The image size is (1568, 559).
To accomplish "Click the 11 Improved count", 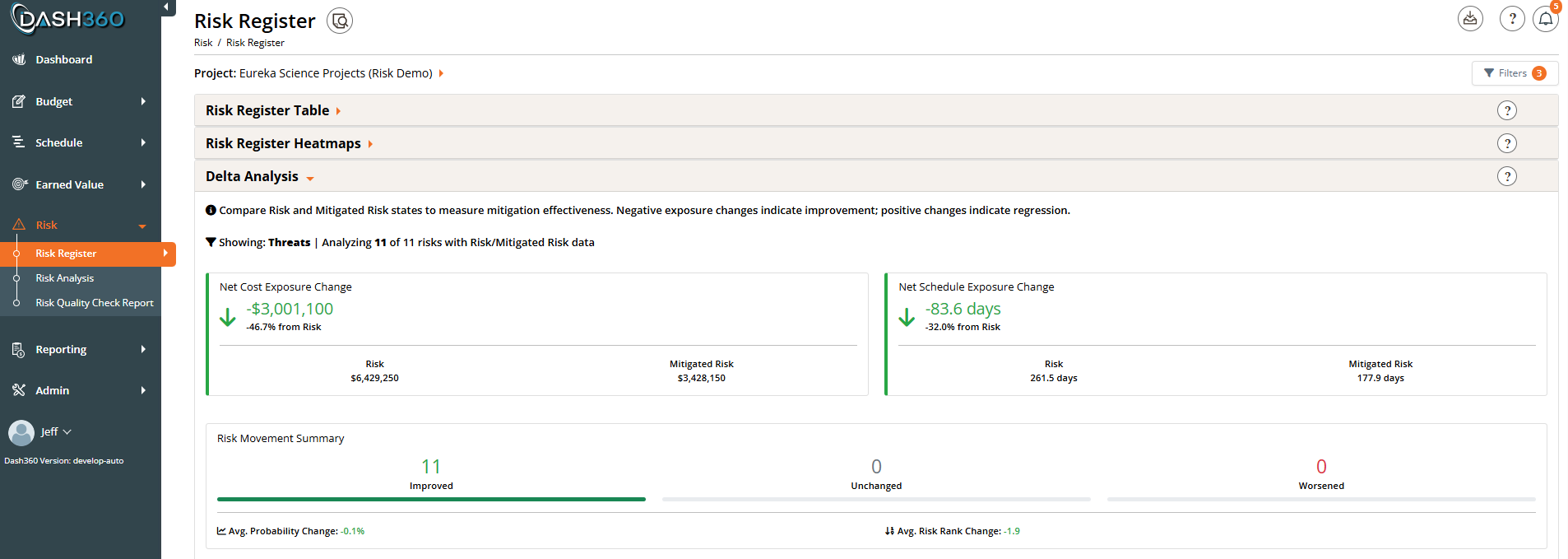I will click(431, 467).
